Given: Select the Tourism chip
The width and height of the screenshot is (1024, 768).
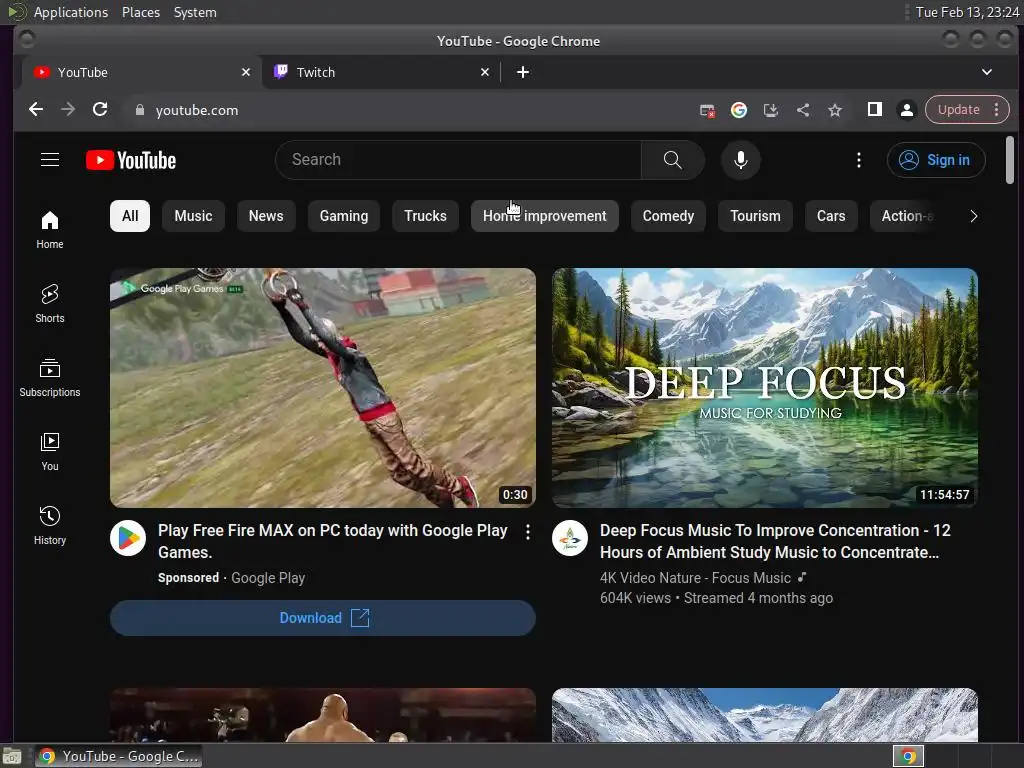Looking at the screenshot, I should click(x=755, y=216).
